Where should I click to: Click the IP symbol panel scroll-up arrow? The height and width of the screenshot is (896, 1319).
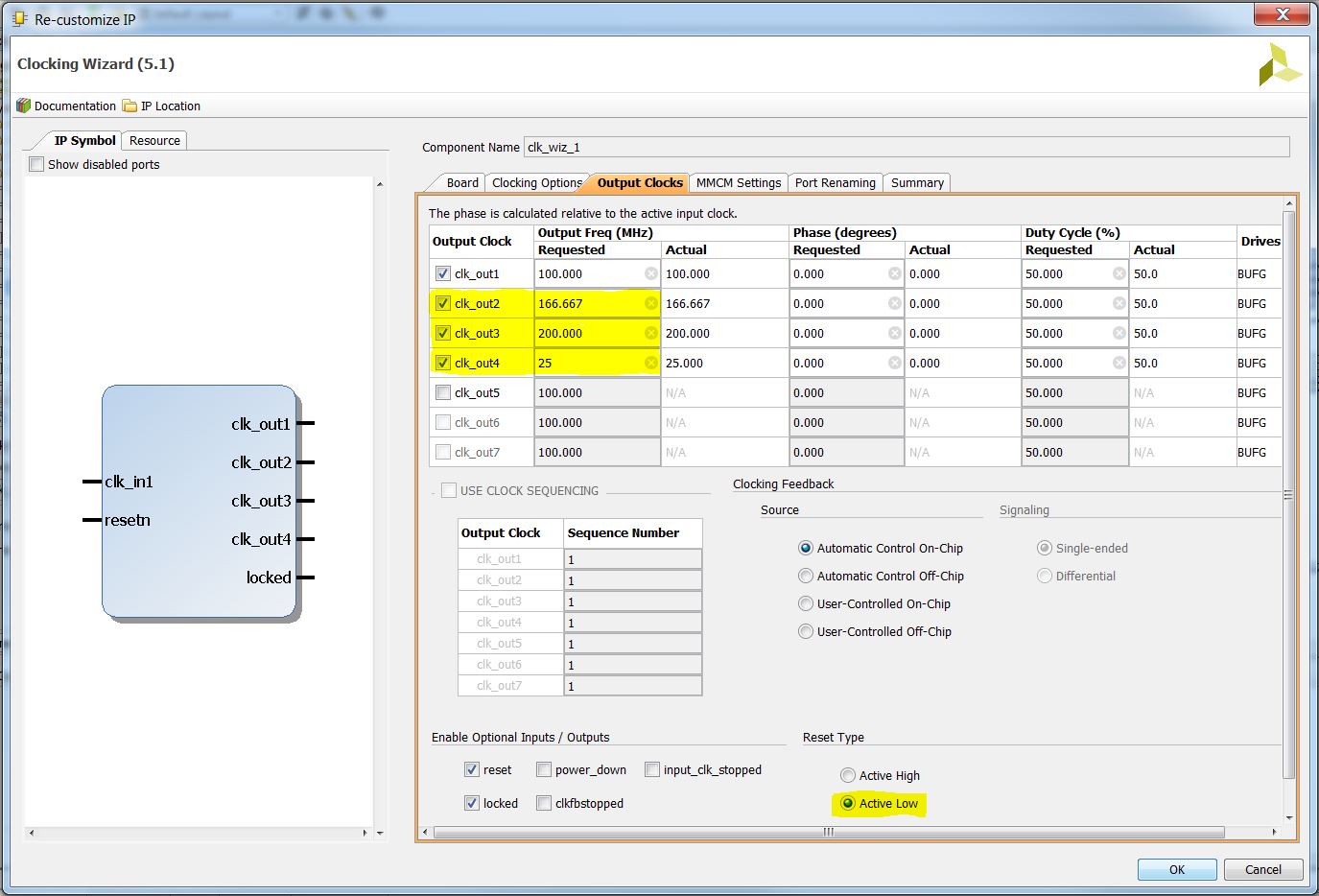(x=380, y=183)
